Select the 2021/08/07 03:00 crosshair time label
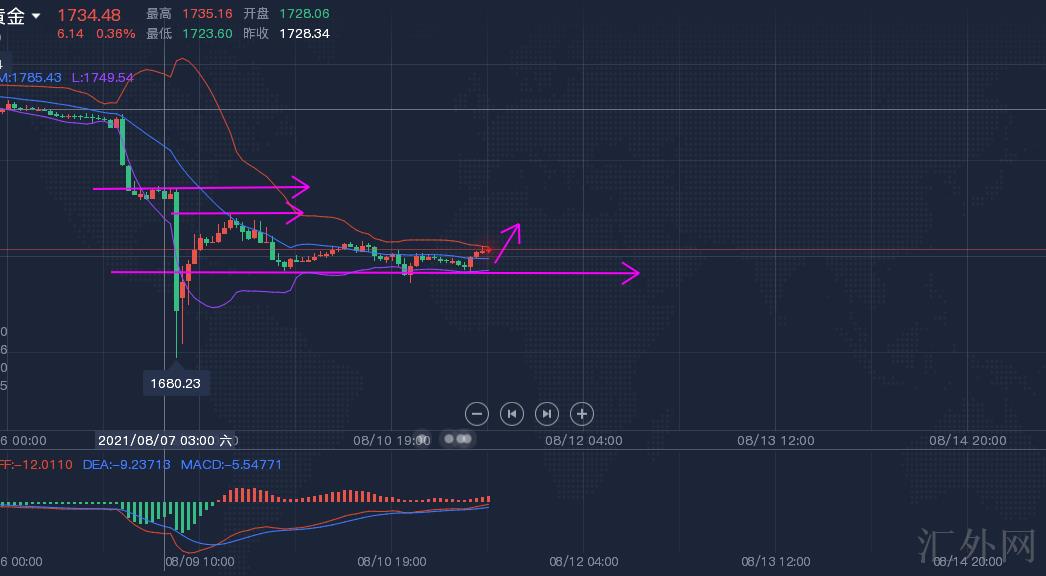 tap(165, 440)
